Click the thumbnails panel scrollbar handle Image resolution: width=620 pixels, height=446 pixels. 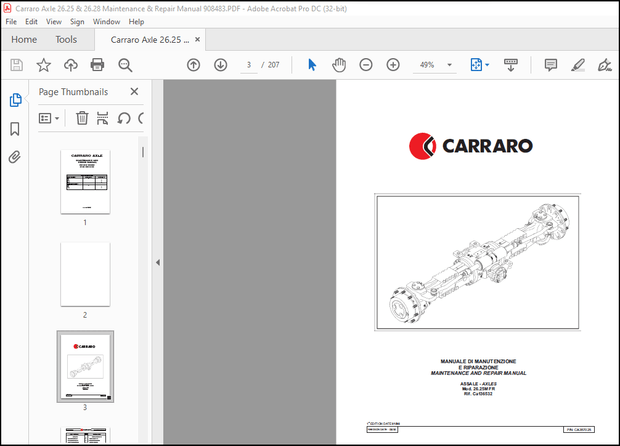(x=143, y=152)
